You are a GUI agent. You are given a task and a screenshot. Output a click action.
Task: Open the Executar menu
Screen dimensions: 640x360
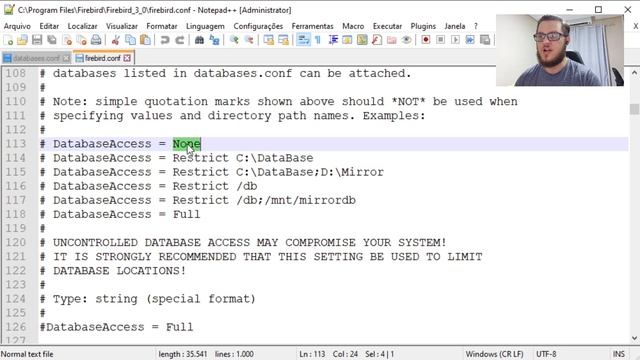[387, 26]
